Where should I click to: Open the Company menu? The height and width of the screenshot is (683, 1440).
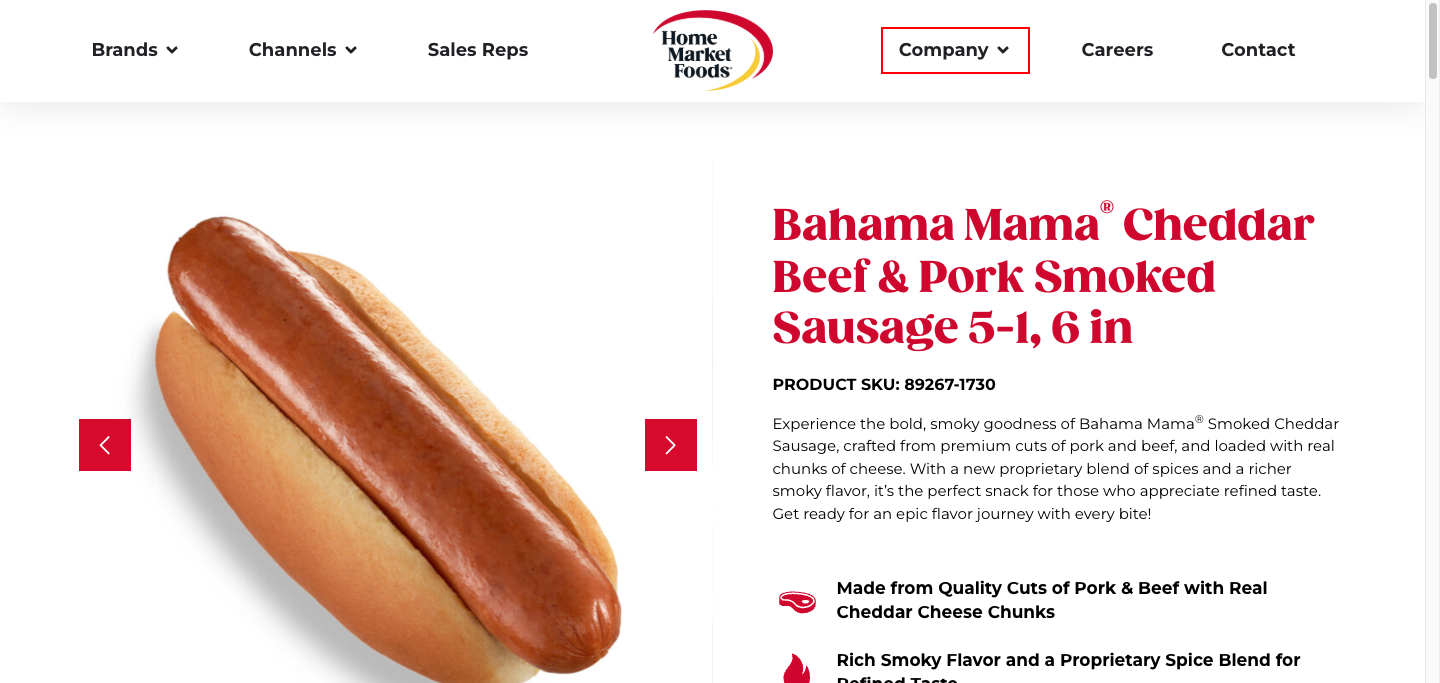955,50
